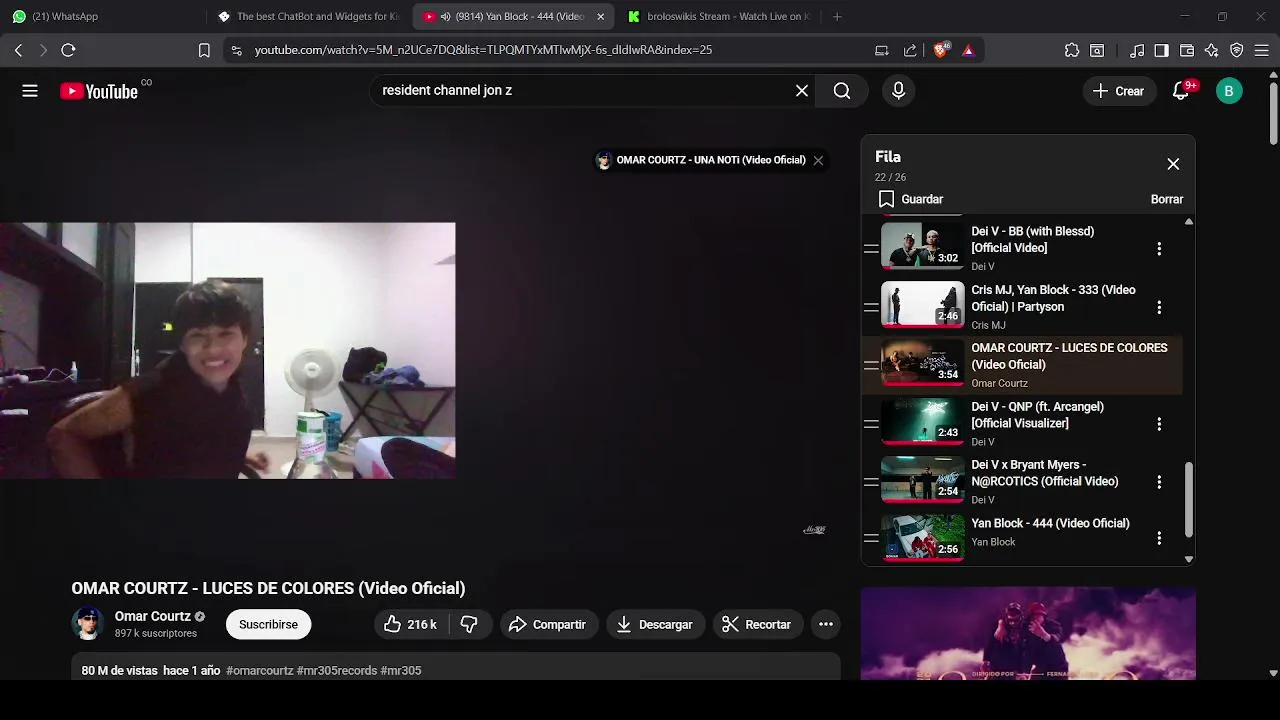Click the install app icon in address bar
This screenshot has width=1280, height=720.
[882, 50]
